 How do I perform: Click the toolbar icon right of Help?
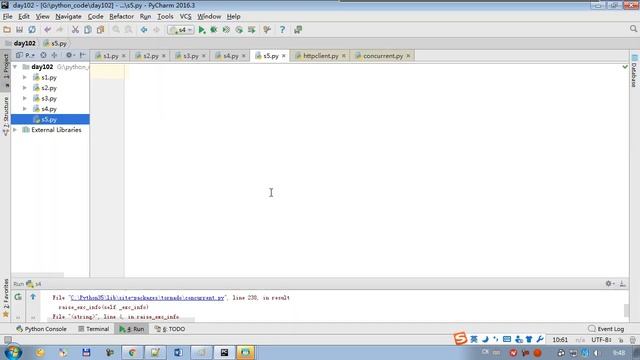pyautogui.click(x=298, y=30)
